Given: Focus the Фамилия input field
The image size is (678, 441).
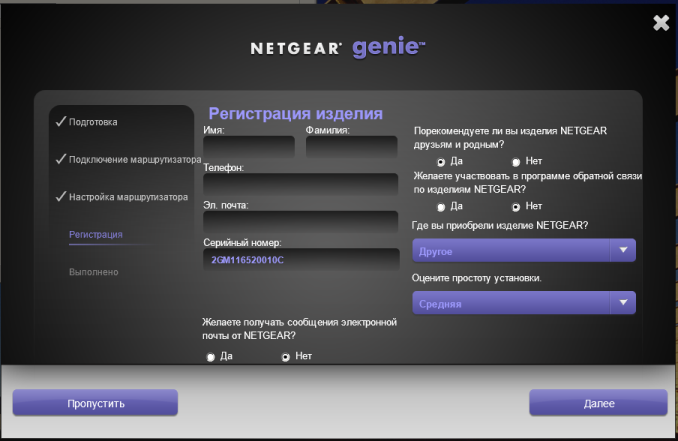Looking at the screenshot, I should point(352,146).
